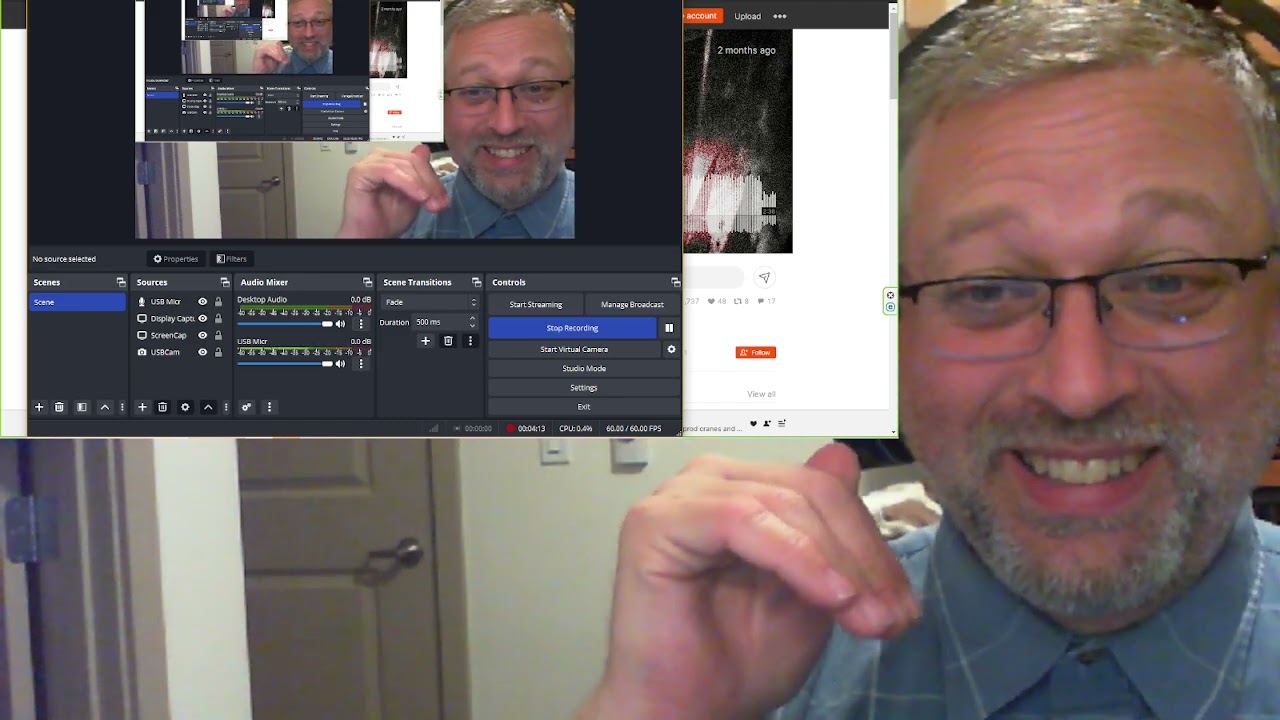Open advanced audio properties
The width and height of the screenshot is (1280, 720).
(246, 407)
